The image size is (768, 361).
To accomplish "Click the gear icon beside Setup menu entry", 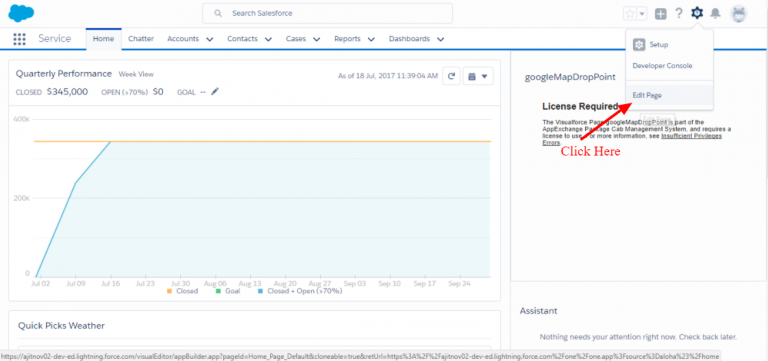I will 639,45.
